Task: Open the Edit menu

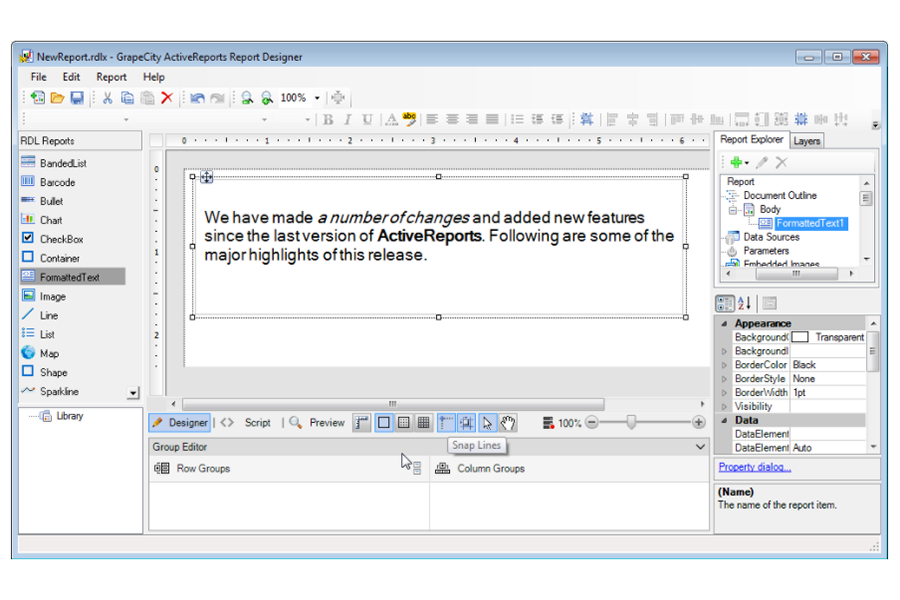Action: 71,77
